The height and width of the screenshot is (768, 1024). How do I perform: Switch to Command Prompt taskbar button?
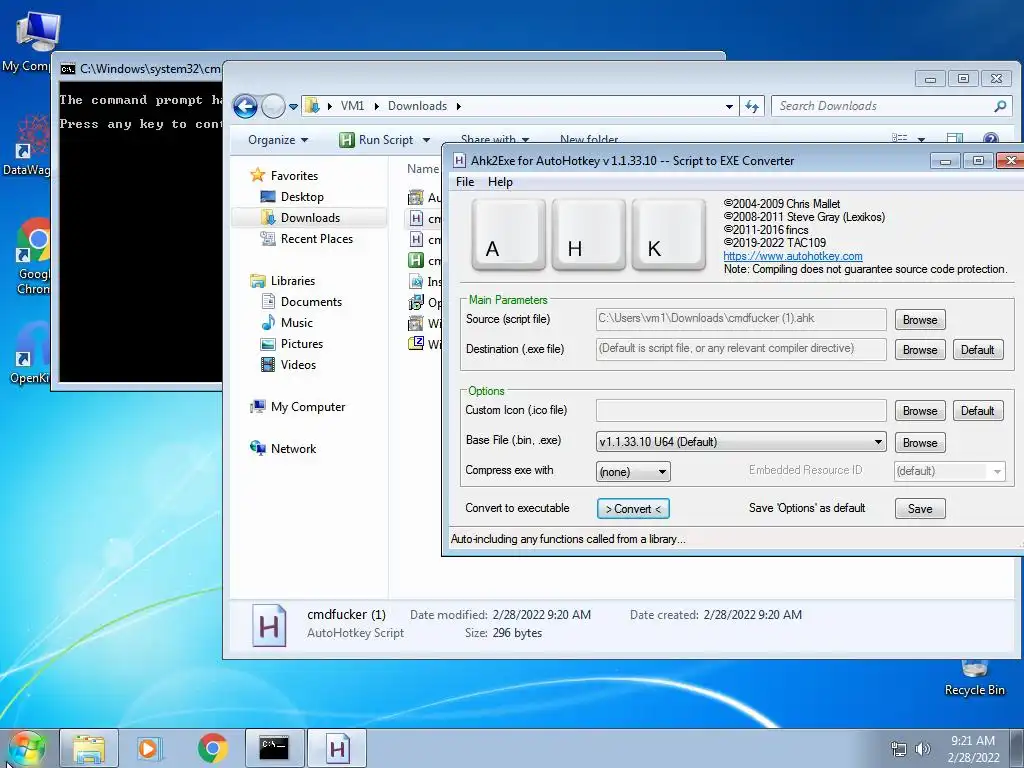(x=274, y=748)
